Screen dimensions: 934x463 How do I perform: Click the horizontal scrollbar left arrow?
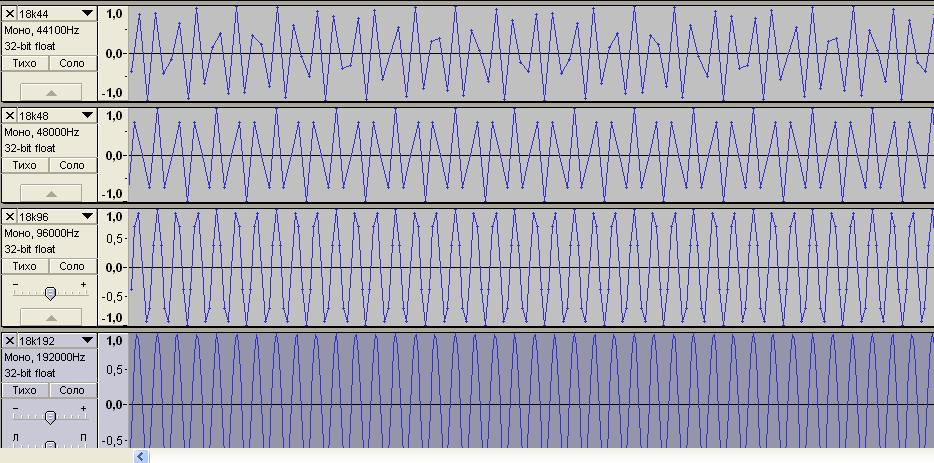[x=141, y=456]
